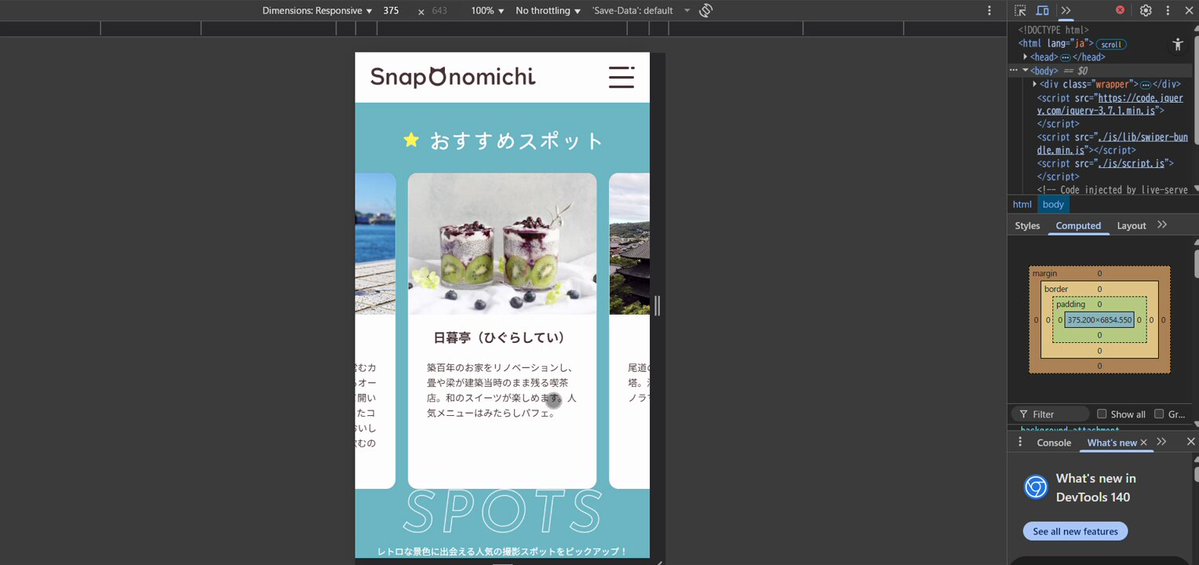This screenshot has width=1199, height=565.
Task: Toggle the Show all checkbox
Action: point(1102,414)
